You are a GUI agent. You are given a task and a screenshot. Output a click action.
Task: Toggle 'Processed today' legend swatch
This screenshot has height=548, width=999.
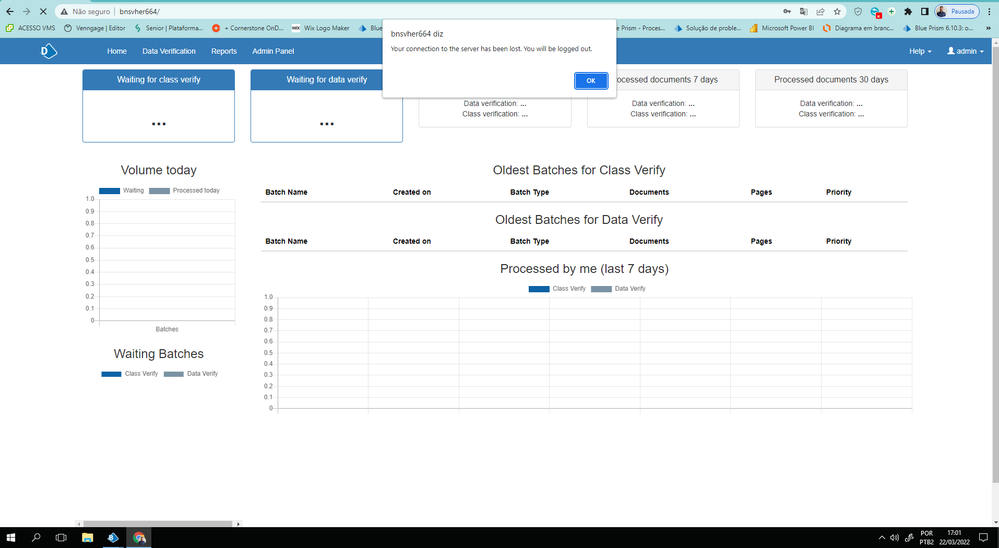click(159, 191)
